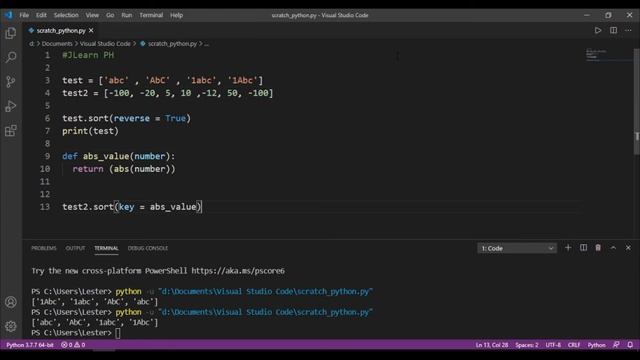Open the Manage gear icon
640x360 pixels.
point(11,326)
